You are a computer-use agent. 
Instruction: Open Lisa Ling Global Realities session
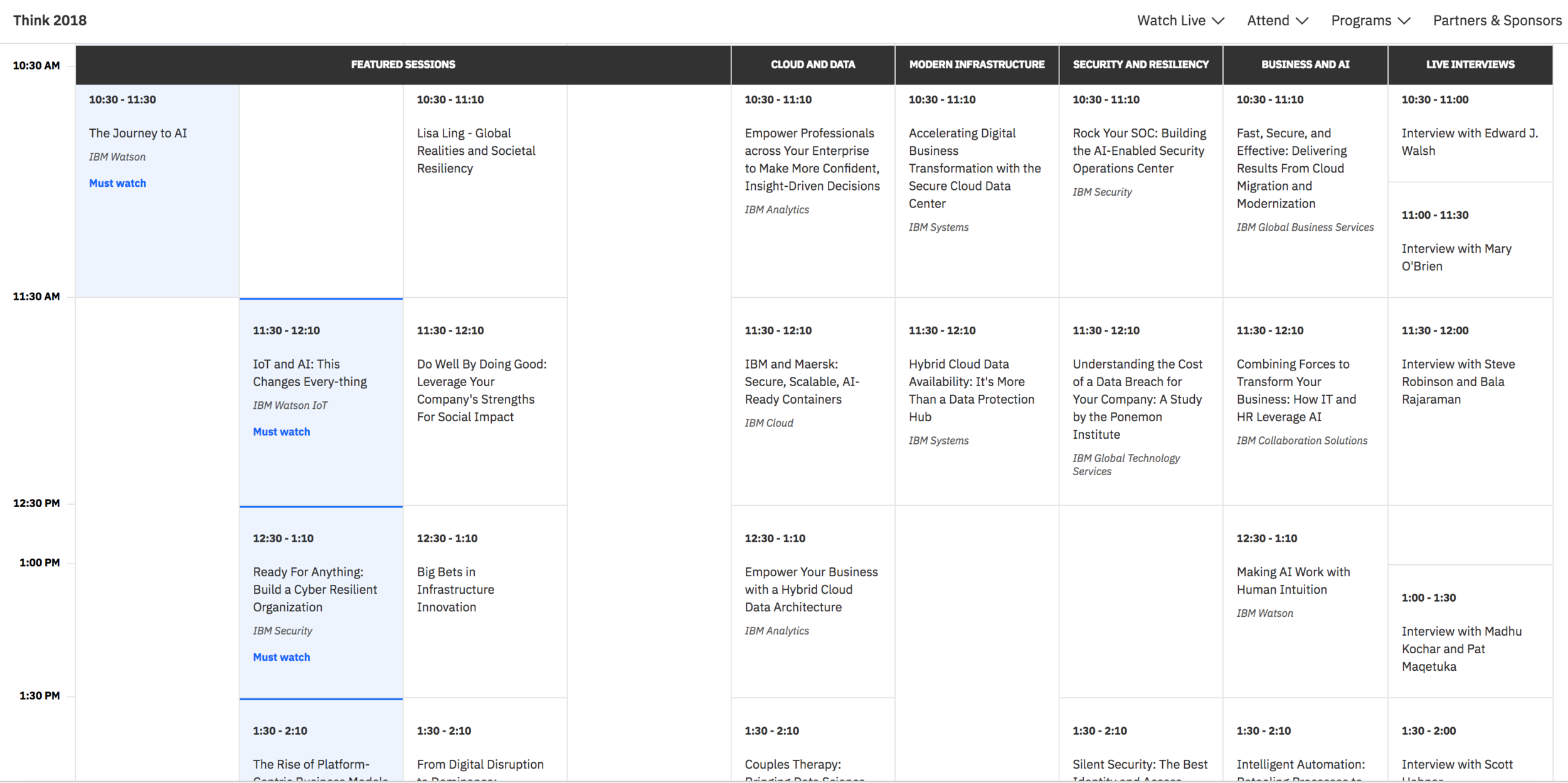[476, 150]
